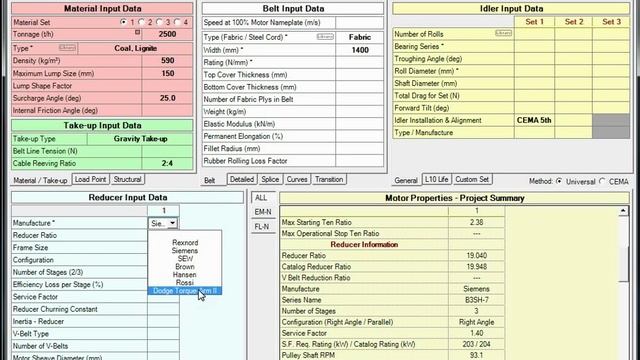The image size is (640, 360).
Task: Switch to the Material / Take-up tab
Action: pos(40,180)
